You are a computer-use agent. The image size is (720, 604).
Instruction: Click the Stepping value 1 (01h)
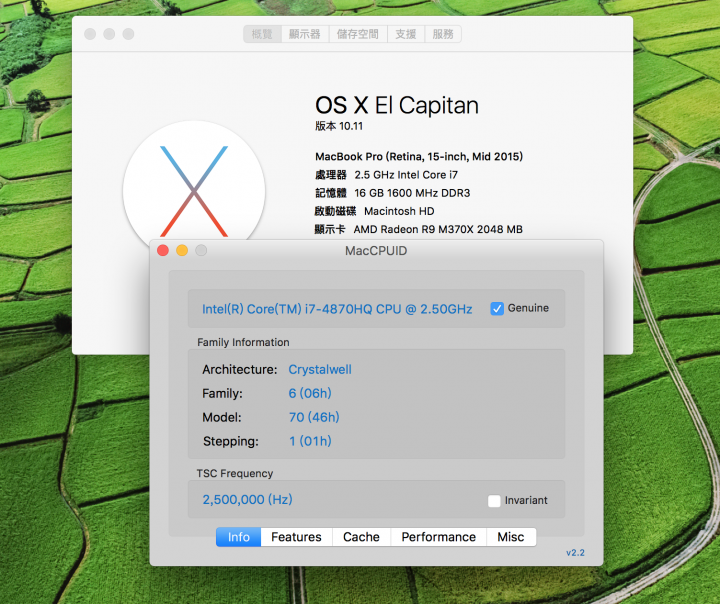tap(310, 441)
